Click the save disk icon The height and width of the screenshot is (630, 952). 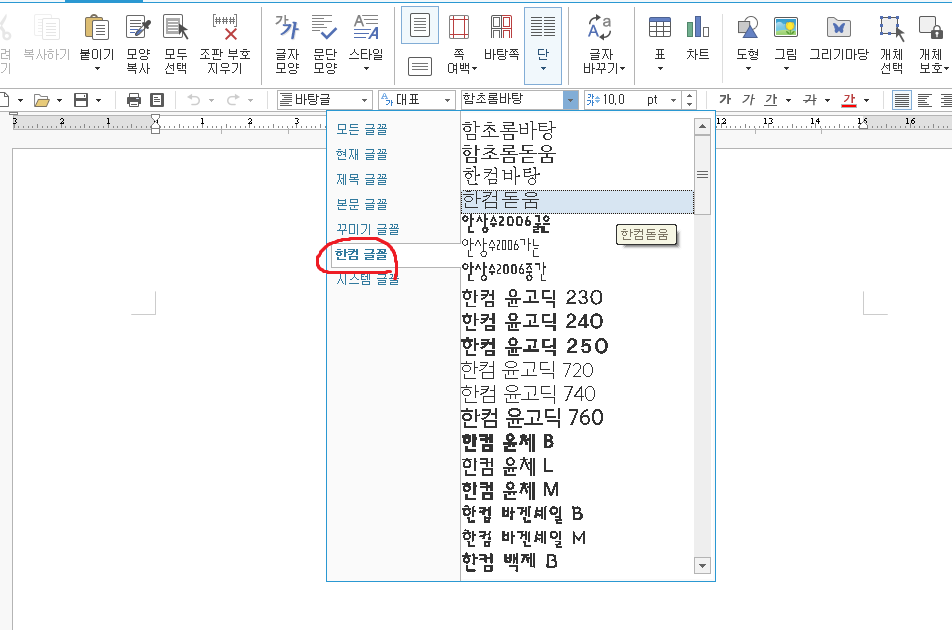point(81,100)
